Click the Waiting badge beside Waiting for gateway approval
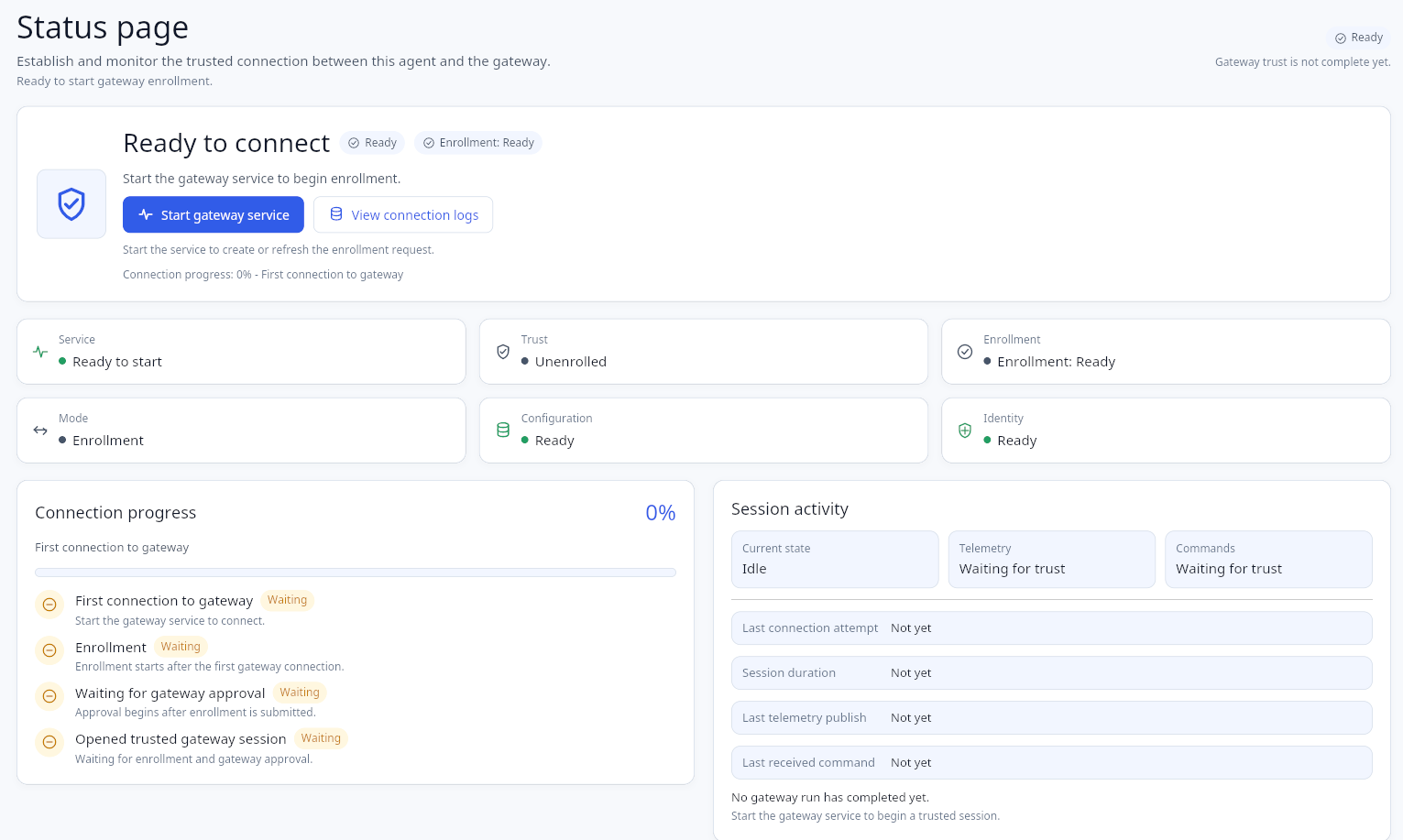Viewport: 1403px width, 840px height. coord(300,693)
